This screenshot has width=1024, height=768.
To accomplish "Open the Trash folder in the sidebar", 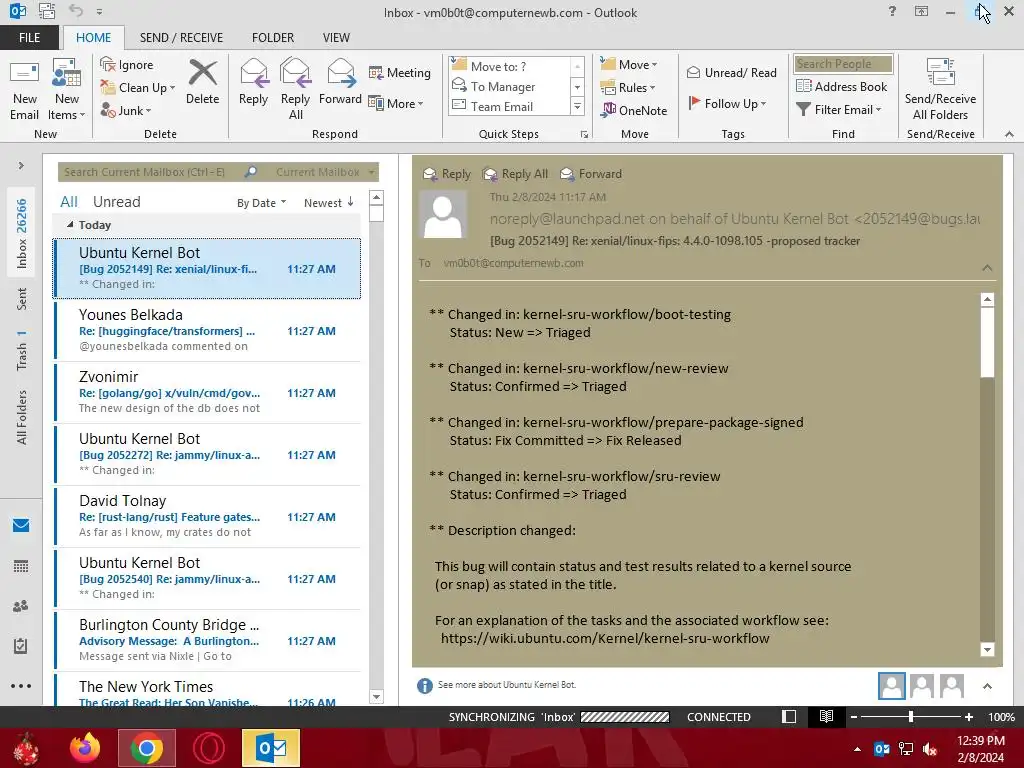I will coord(22,350).
